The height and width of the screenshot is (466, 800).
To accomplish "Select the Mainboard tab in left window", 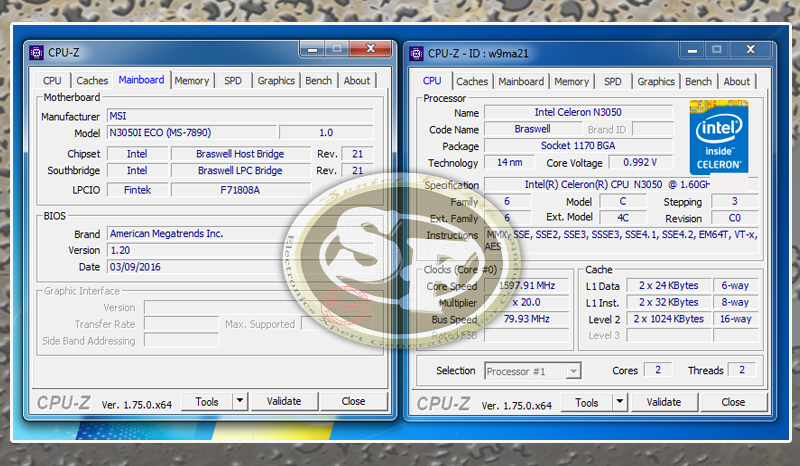I will [x=141, y=80].
